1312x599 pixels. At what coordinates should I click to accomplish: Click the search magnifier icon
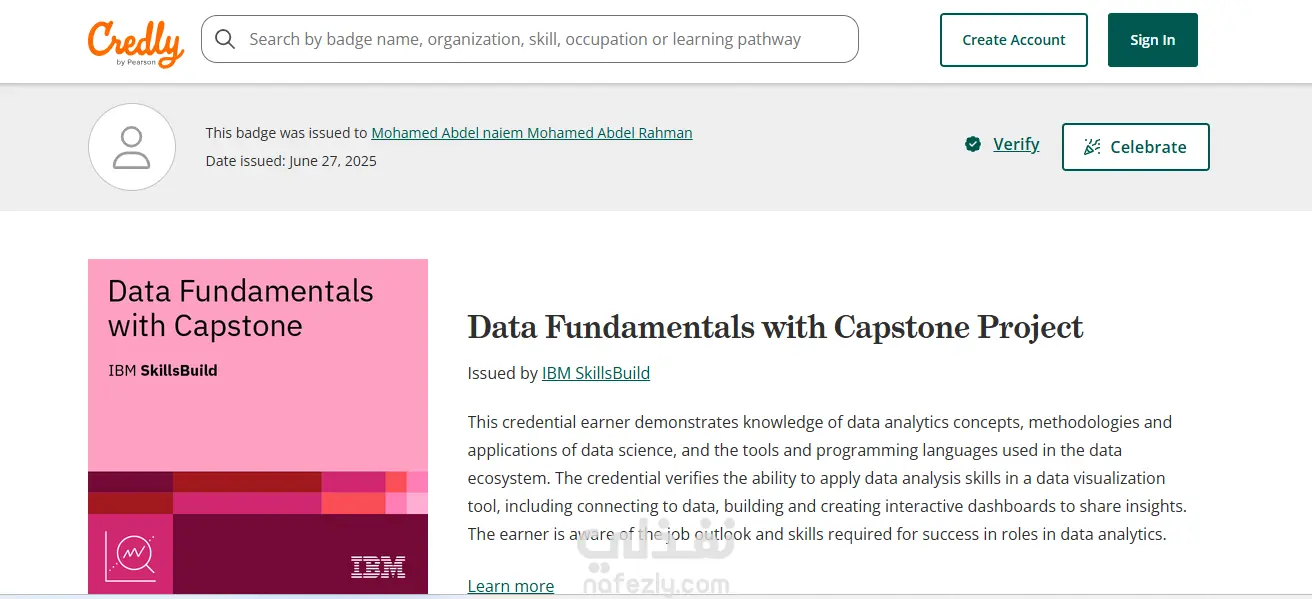click(225, 39)
